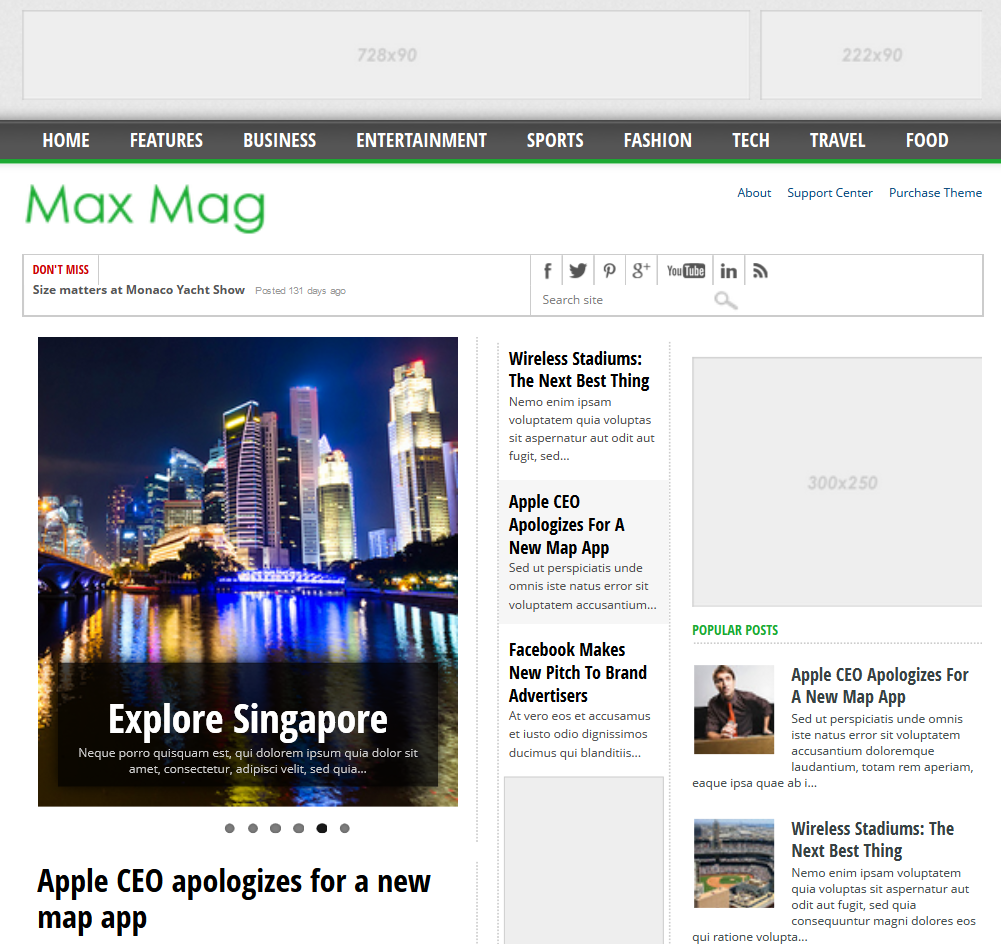
Task: Click the 222x90 banner ad
Action: (871, 55)
